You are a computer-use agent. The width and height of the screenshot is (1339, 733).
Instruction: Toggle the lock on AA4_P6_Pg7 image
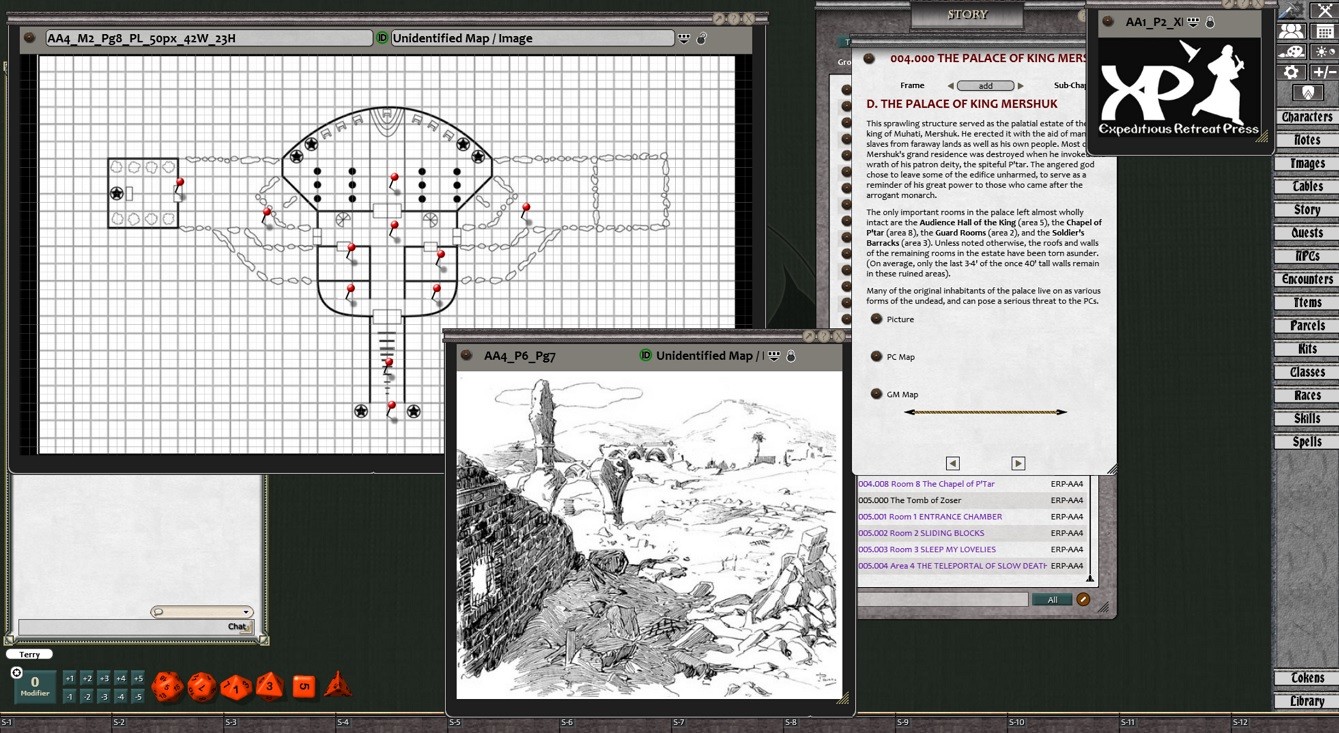[791, 356]
